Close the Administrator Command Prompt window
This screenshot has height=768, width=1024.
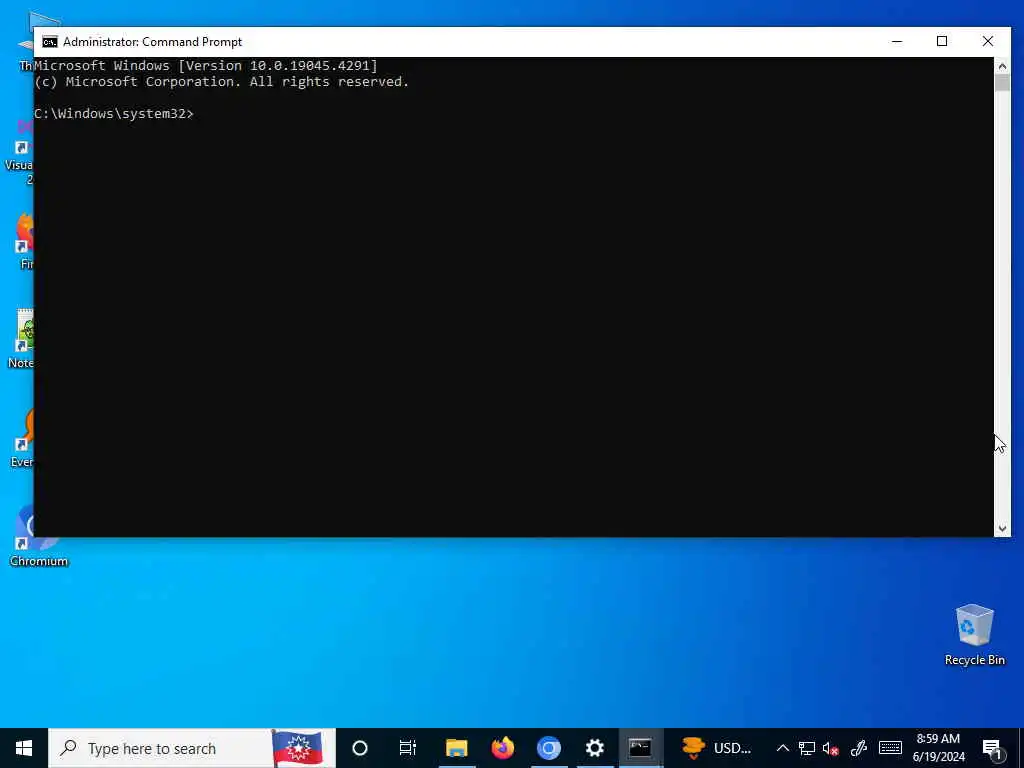(x=987, y=42)
